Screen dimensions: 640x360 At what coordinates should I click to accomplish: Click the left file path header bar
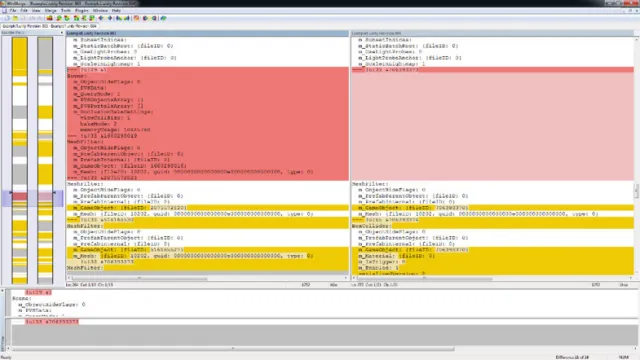click(207, 33)
